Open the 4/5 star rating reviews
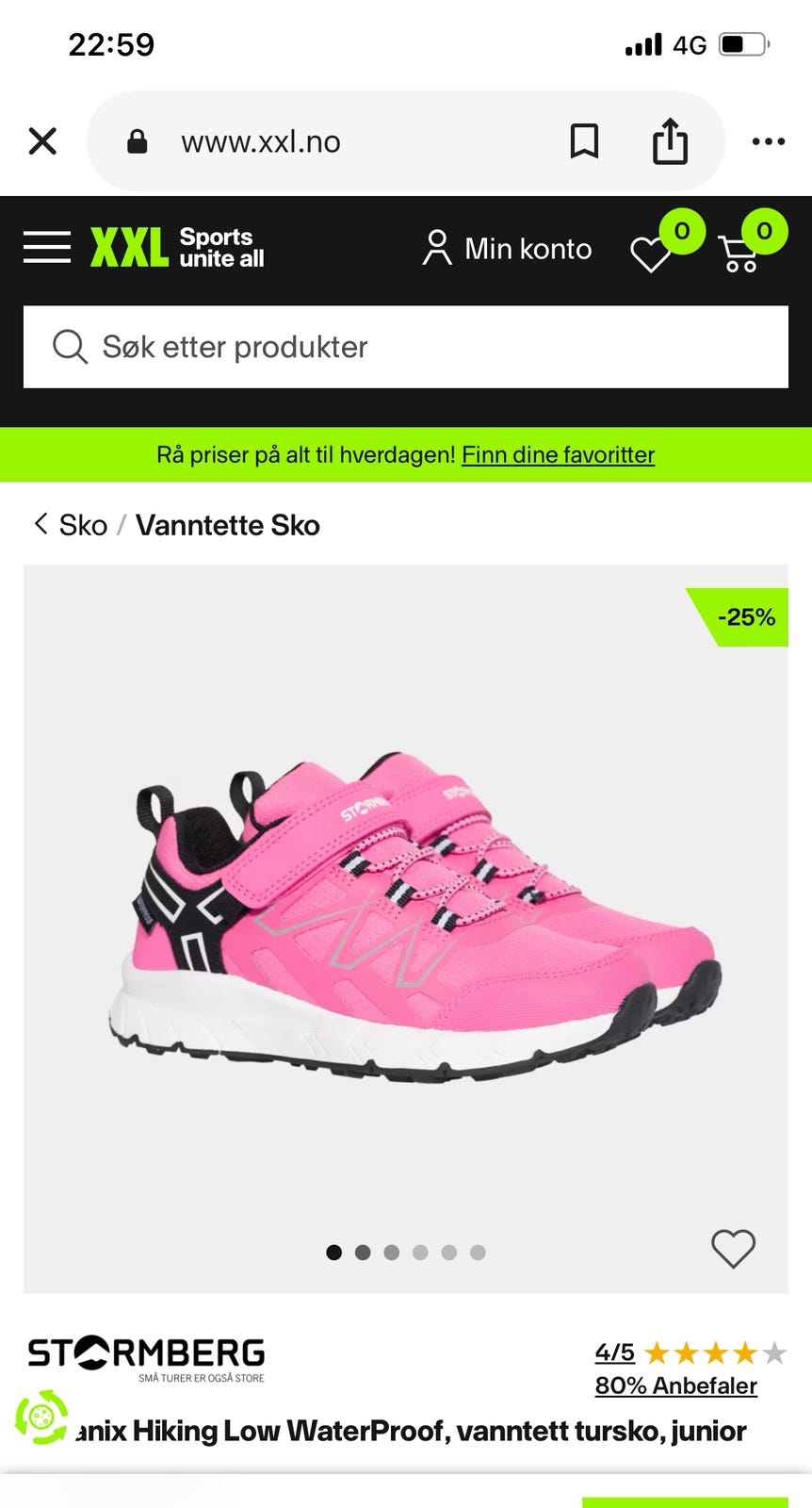This screenshot has height=1508, width=812. click(690, 1353)
